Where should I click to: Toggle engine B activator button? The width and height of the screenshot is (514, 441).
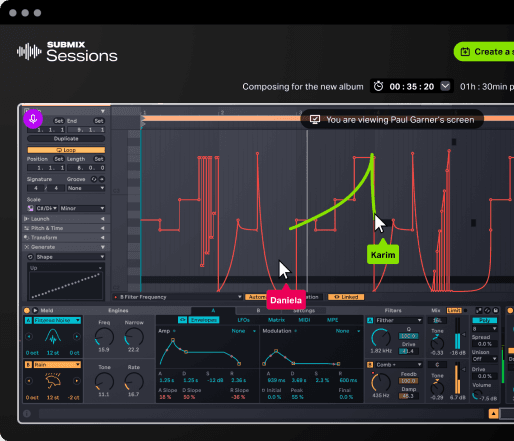tap(29, 365)
